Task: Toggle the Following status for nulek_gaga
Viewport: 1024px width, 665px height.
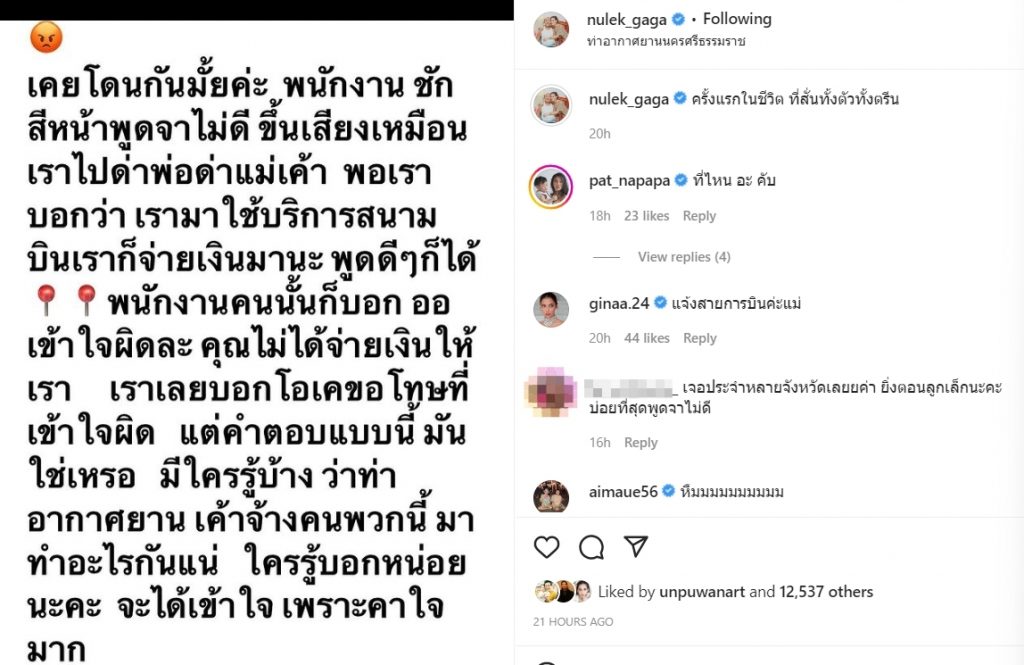Action: (737, 19)
